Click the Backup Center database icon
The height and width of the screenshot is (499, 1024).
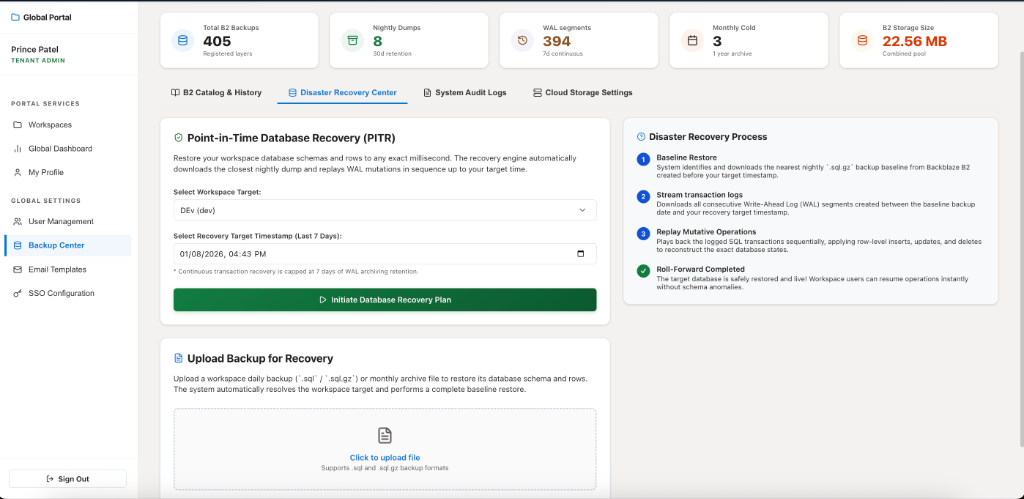click(x=18, y=246)
